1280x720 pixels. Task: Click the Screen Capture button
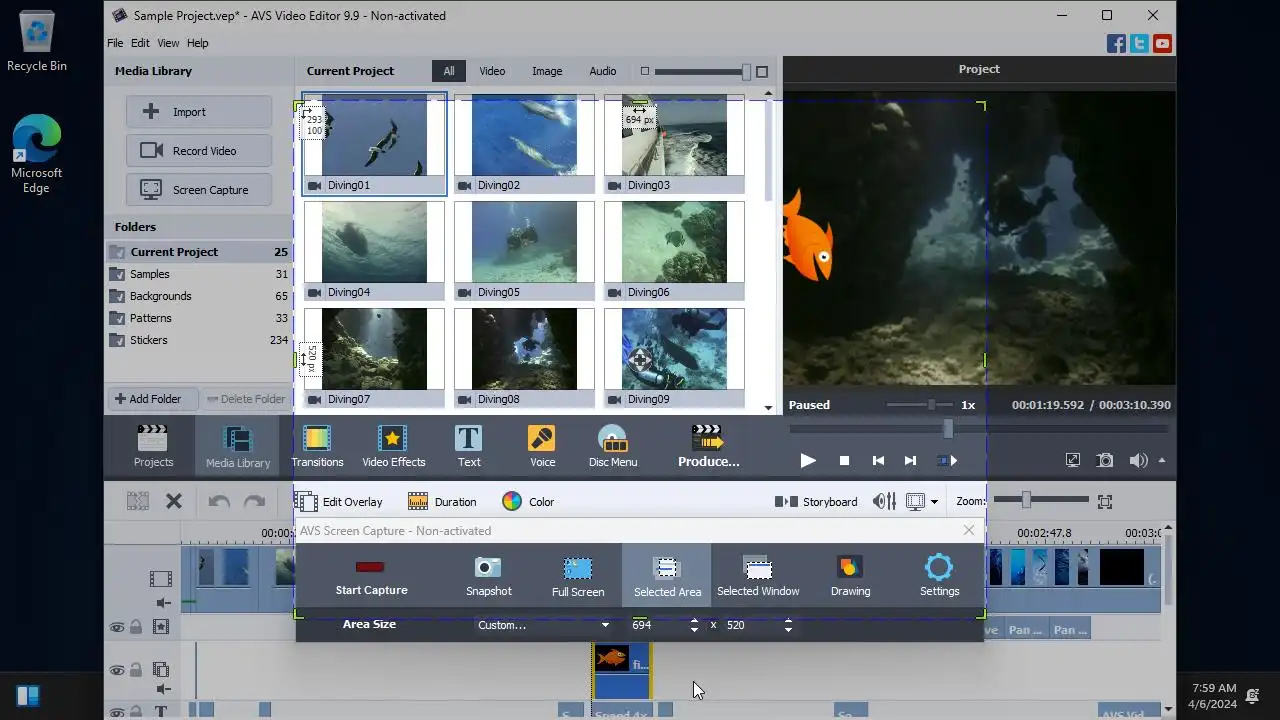coord(199,190)
